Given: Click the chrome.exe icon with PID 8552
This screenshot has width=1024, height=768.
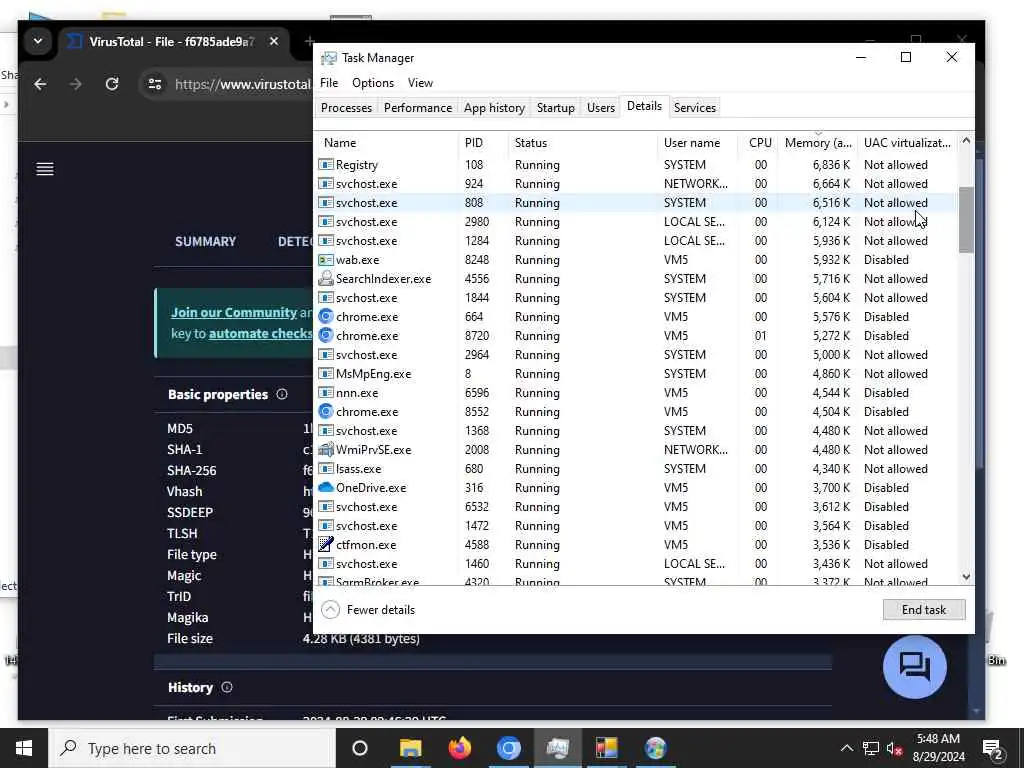Looking at the screenshot, I should pyautogui.click(x=325, y=411).
